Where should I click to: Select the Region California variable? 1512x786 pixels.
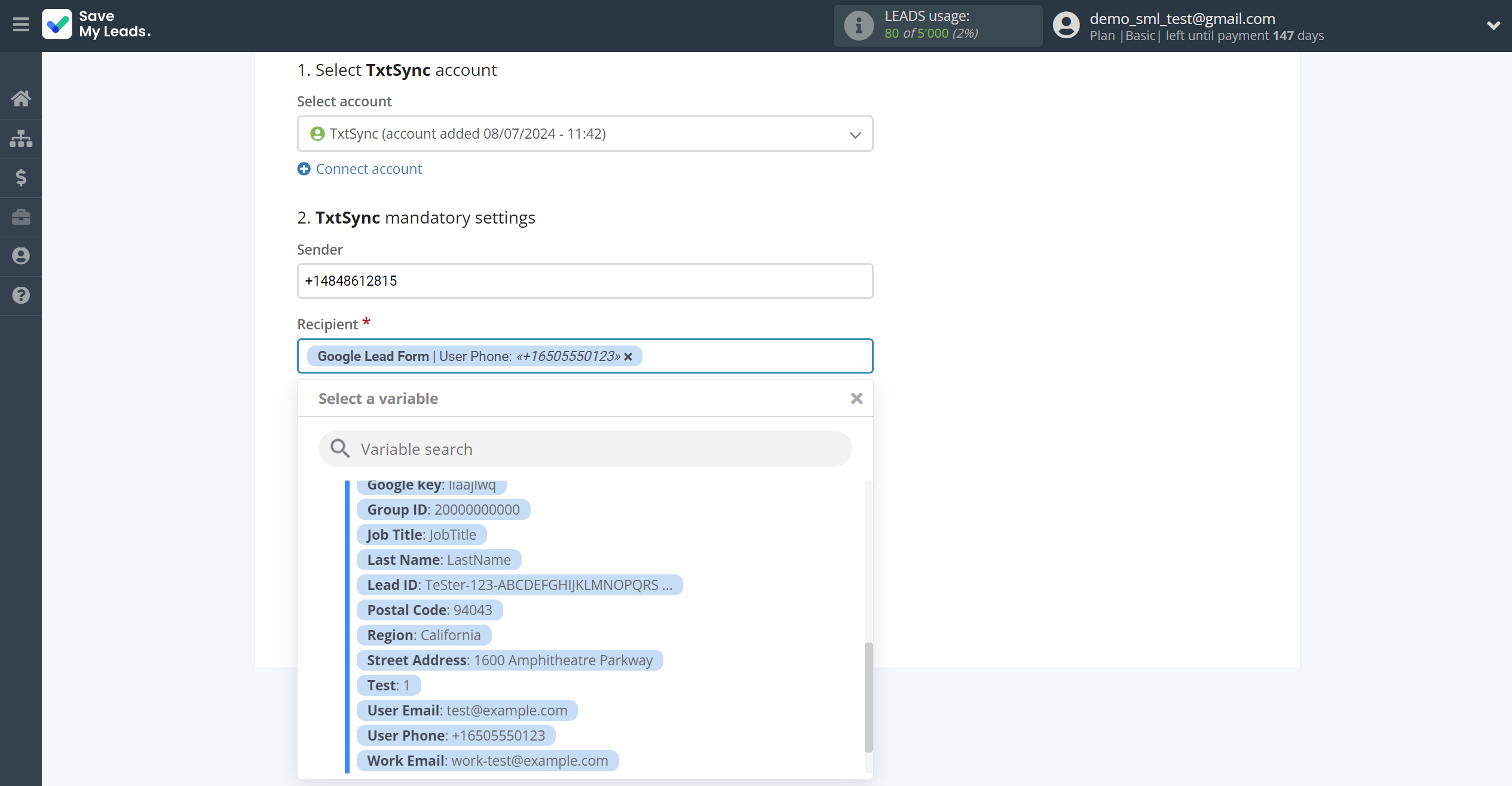click(424, 635)
